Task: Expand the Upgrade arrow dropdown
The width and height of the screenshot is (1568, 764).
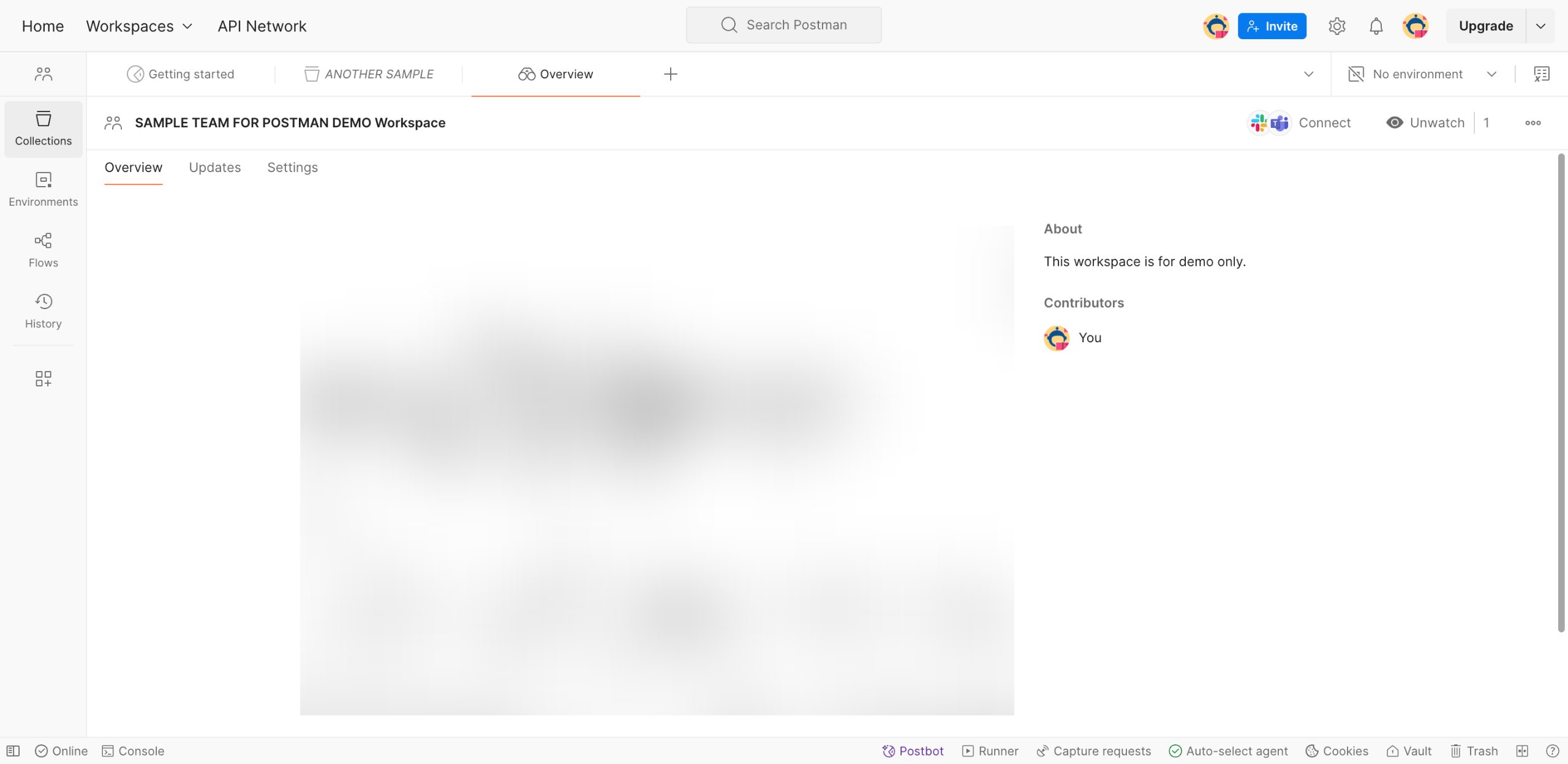Action: pyautogui.click(x=1540, y=26)
